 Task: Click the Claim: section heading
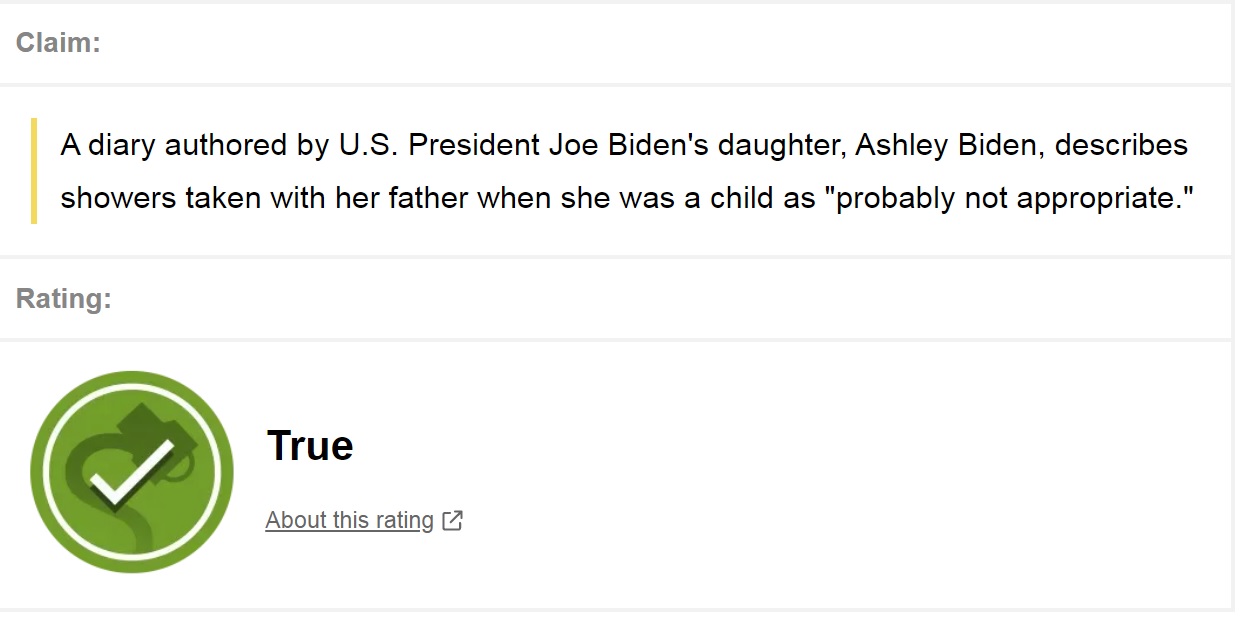pyautogui.click(x=58, y=43)
